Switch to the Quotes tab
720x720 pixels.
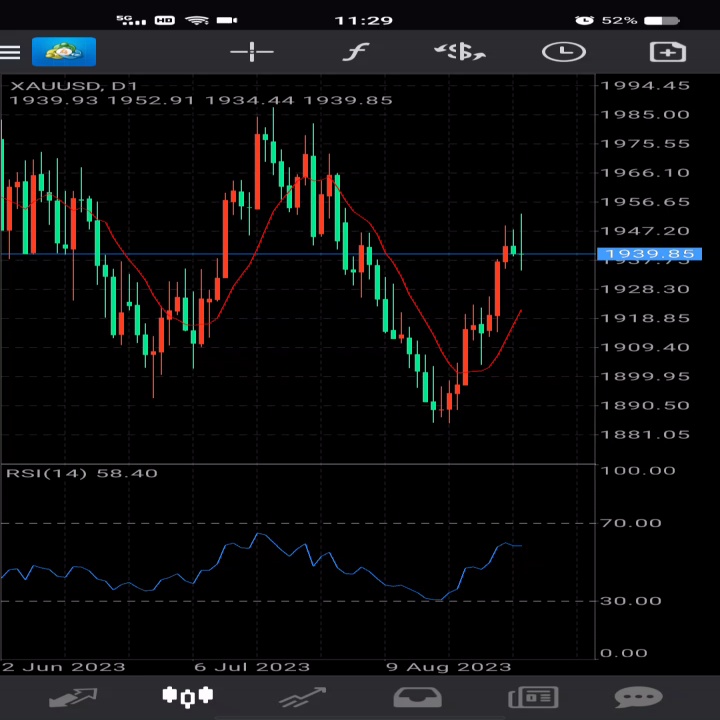coord(73,697)
